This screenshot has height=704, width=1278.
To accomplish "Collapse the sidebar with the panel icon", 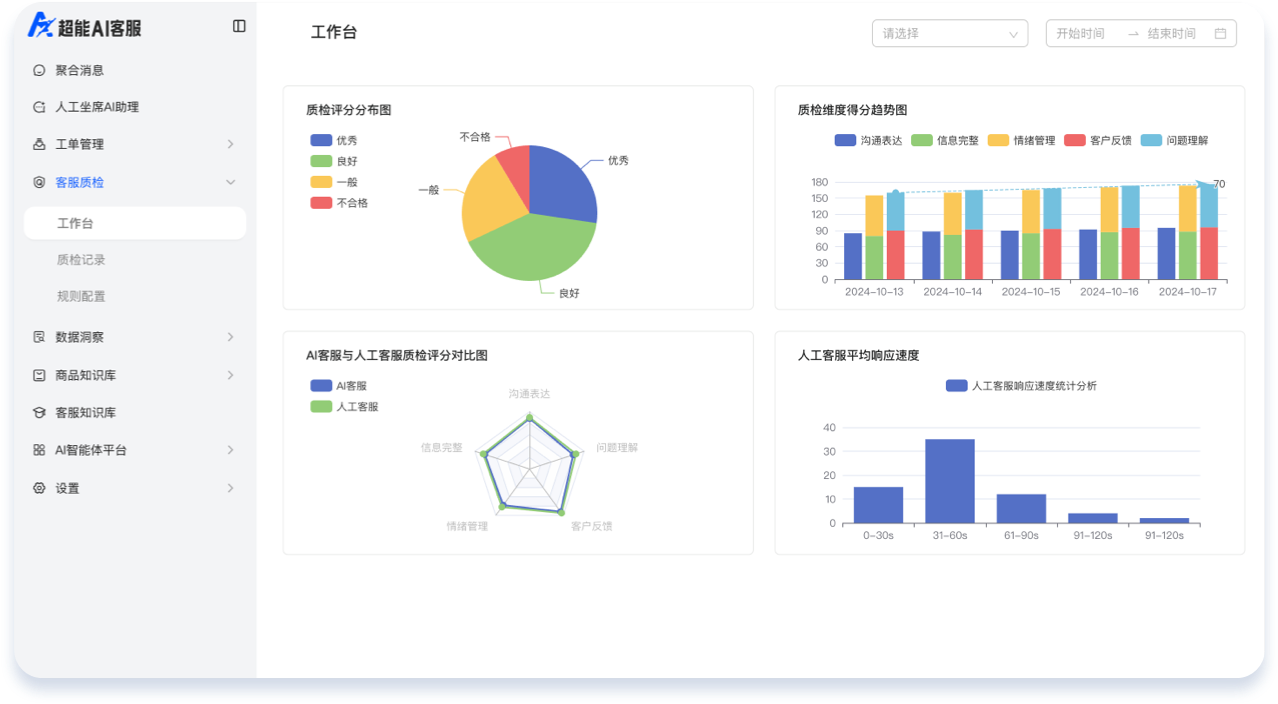I will pos(239,26).
